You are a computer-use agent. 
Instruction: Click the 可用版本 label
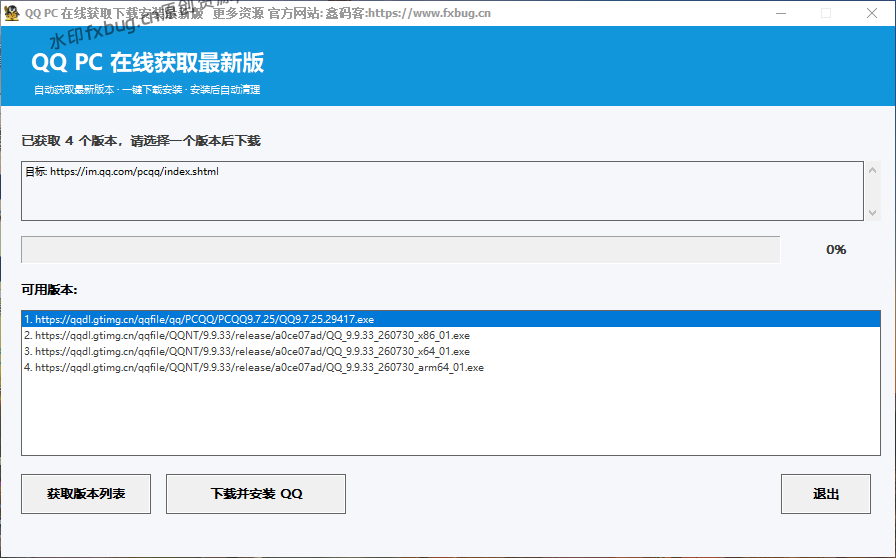coord(49,290)
